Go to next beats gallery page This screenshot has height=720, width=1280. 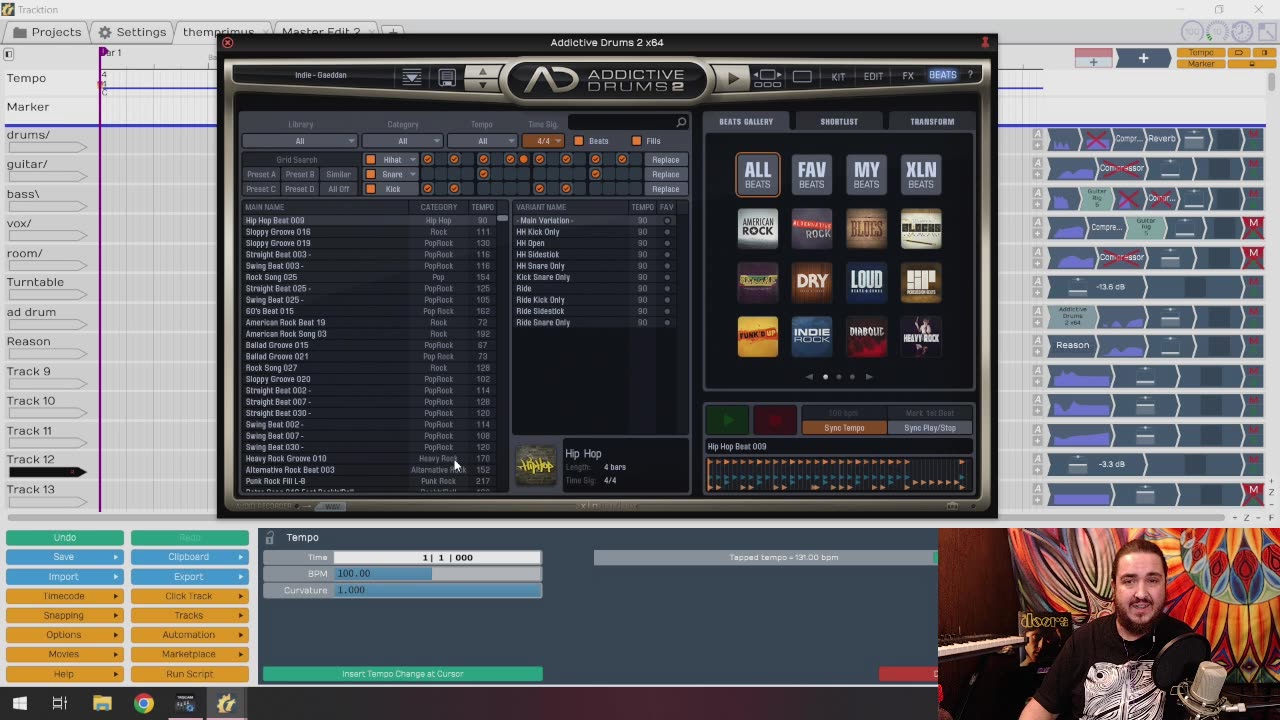[868, 377]
